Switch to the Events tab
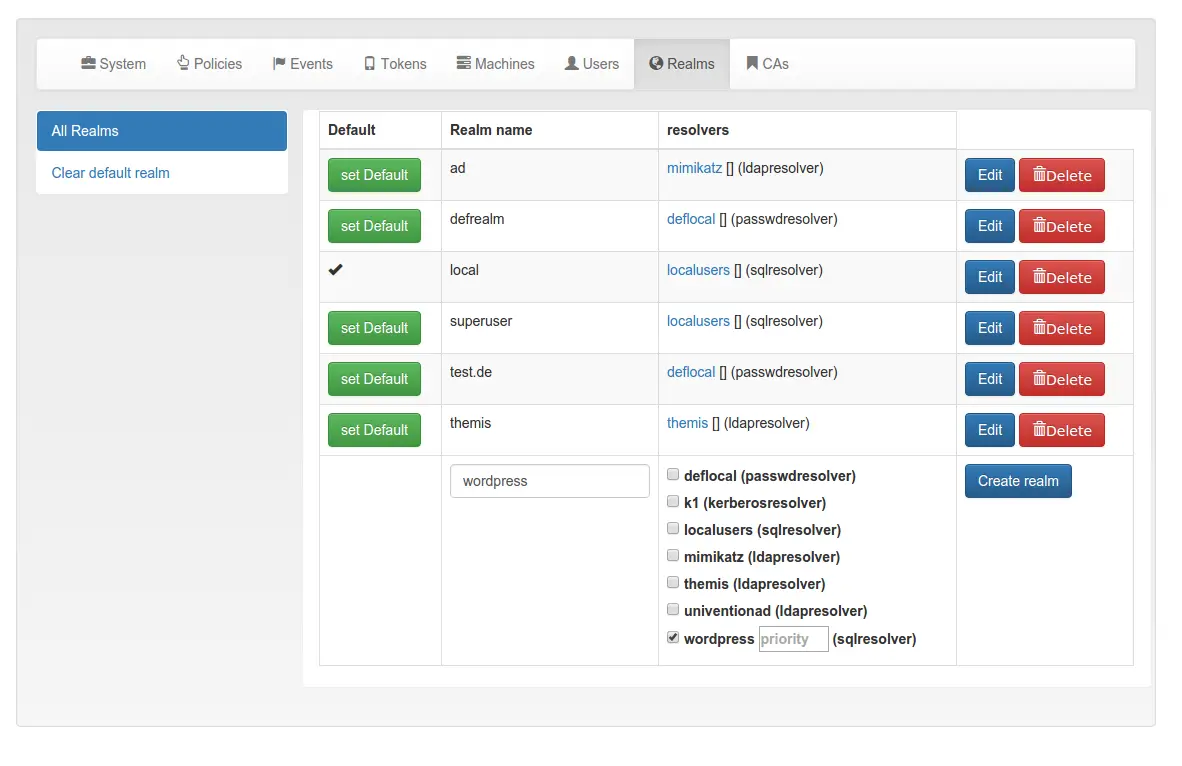 302,64
